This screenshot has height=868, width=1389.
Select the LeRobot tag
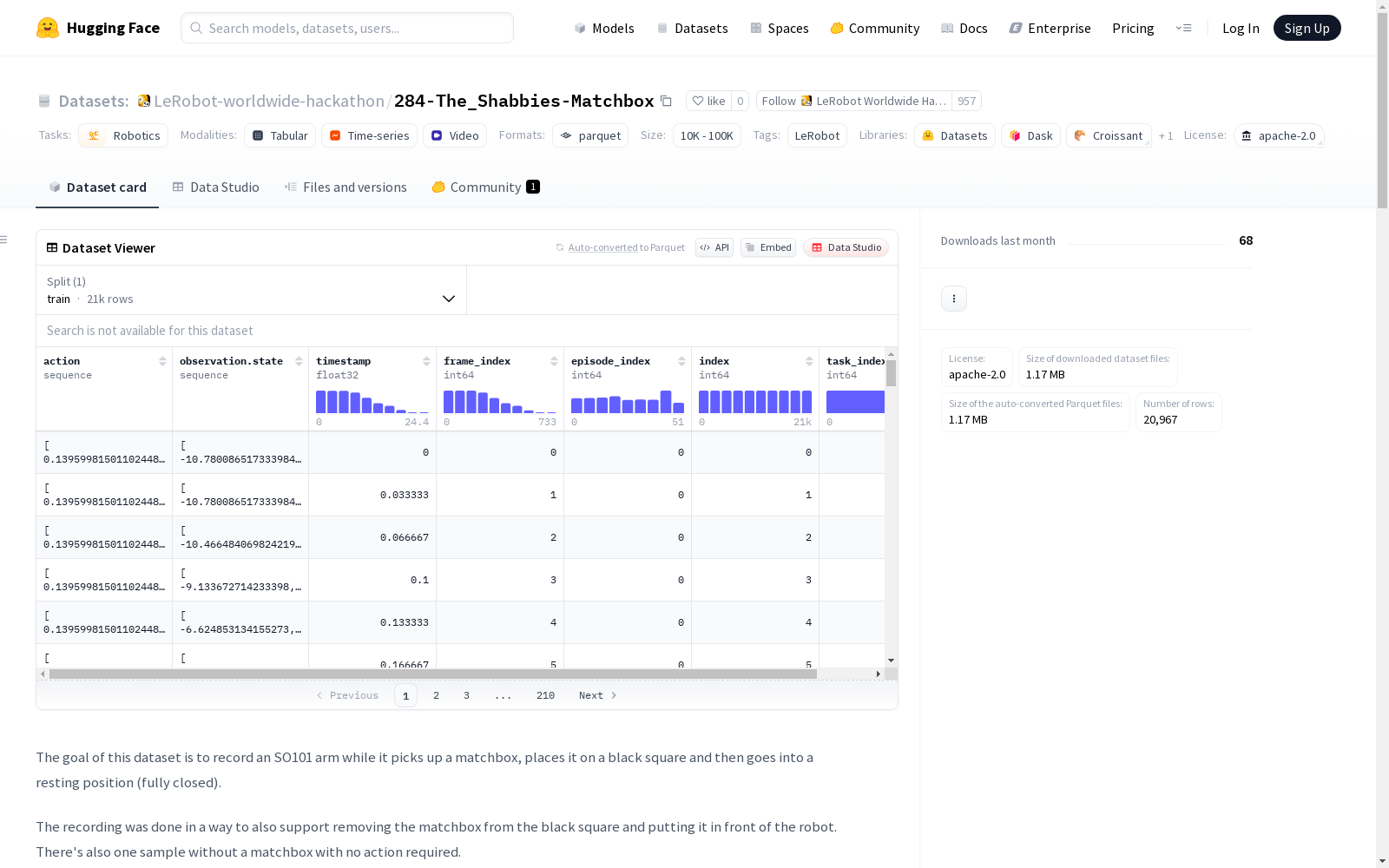817,135
